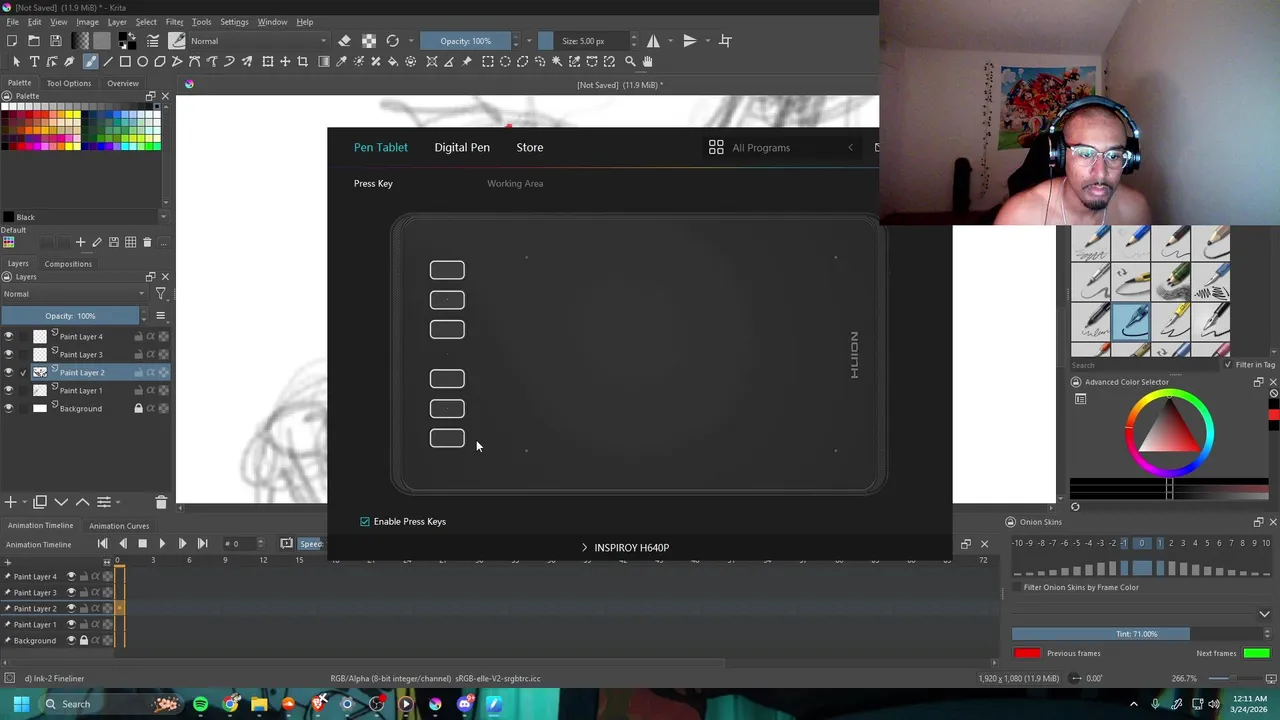Stop animation playback
1280x720 pixels.
142,543
